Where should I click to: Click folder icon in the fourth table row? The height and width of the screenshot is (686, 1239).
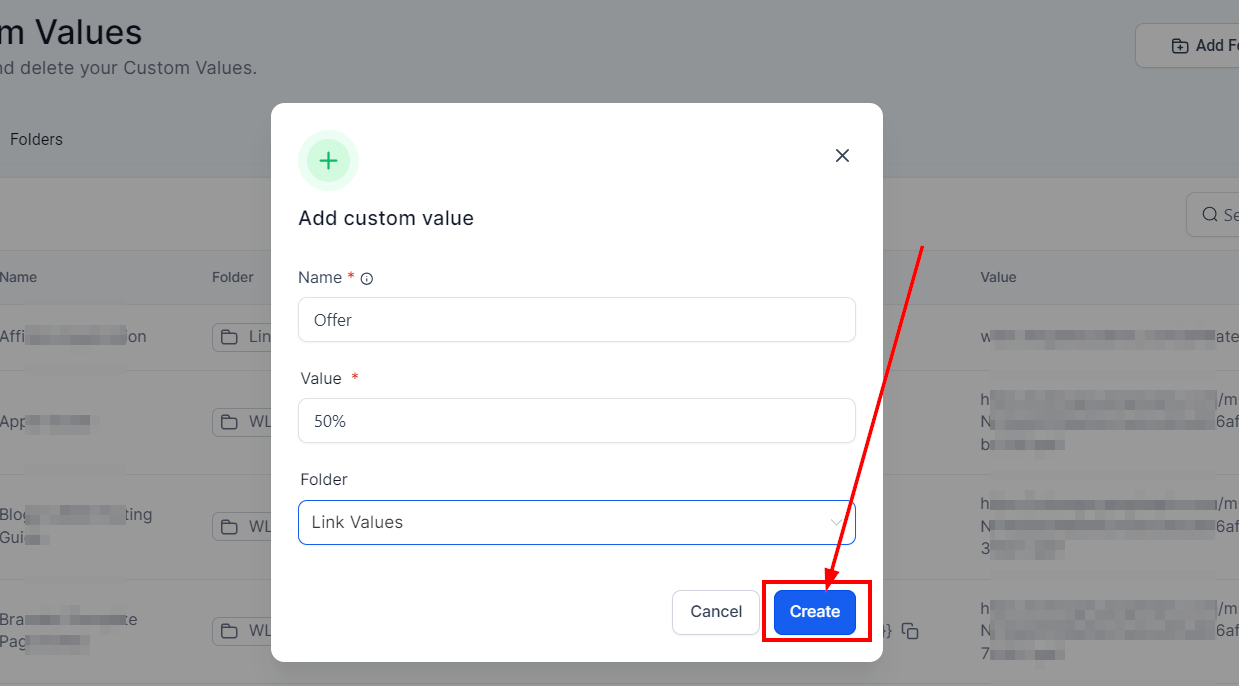point(230,631)
